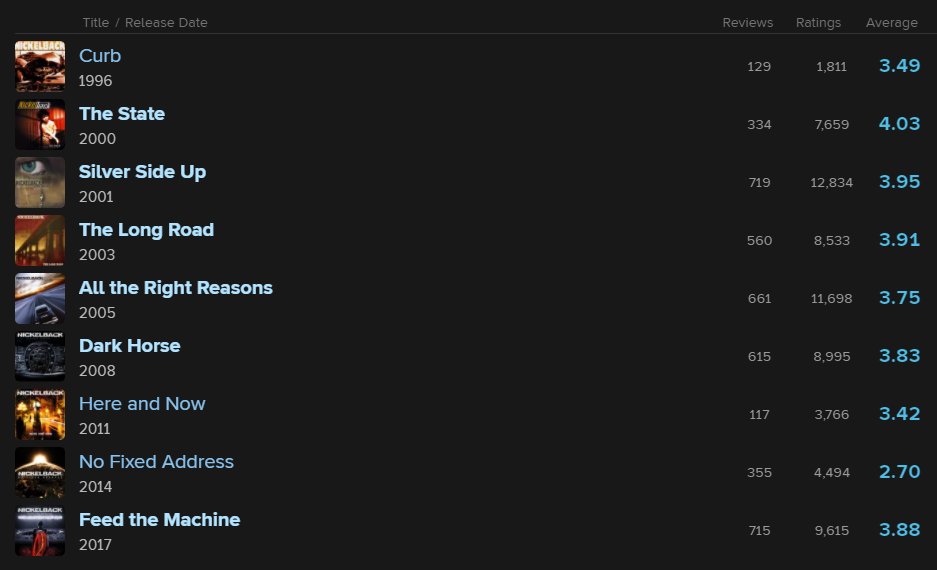
Task: Click the Reviews column header
Action: click(x=748, y=23)
